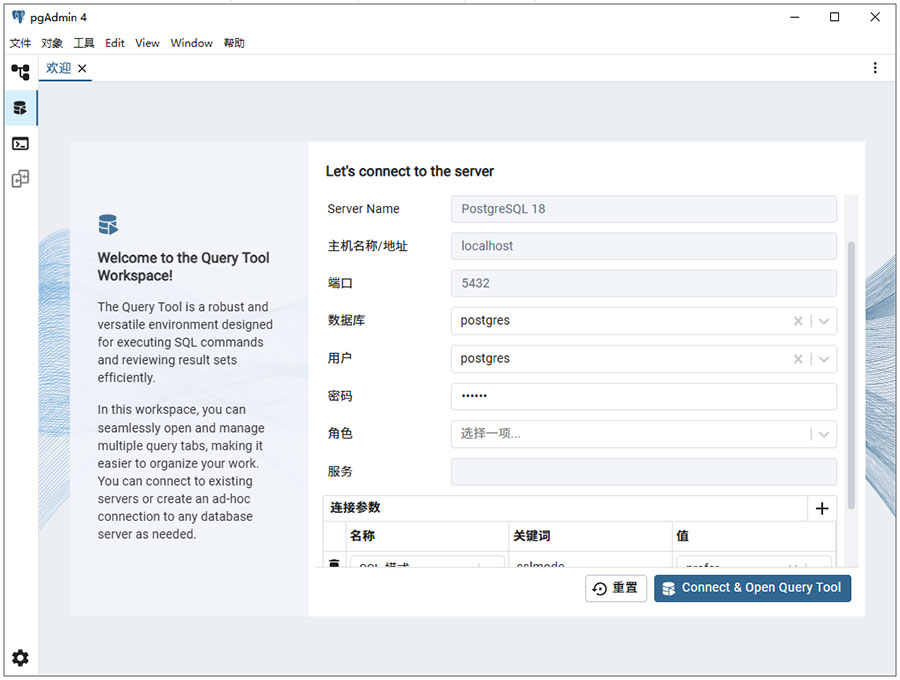Screen dimensions: 900x680
Task: Expand the 数据库 dropdown list
Action: [824, 321]
